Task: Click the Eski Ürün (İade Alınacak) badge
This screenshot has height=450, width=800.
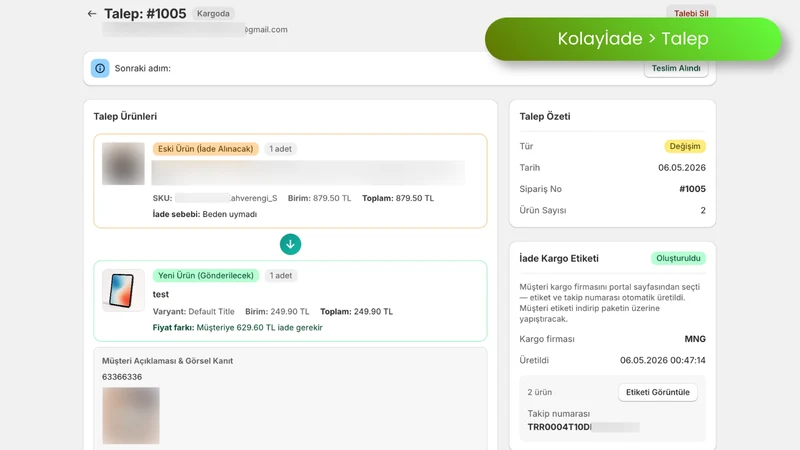Action: (206, 149)
